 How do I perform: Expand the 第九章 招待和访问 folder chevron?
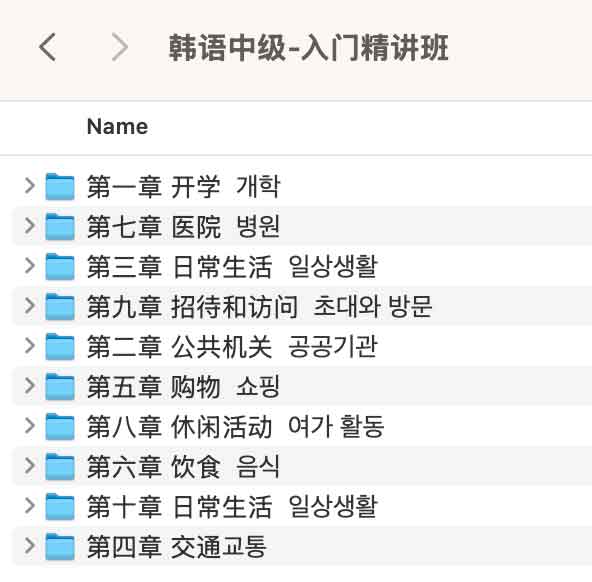[29, 306]
